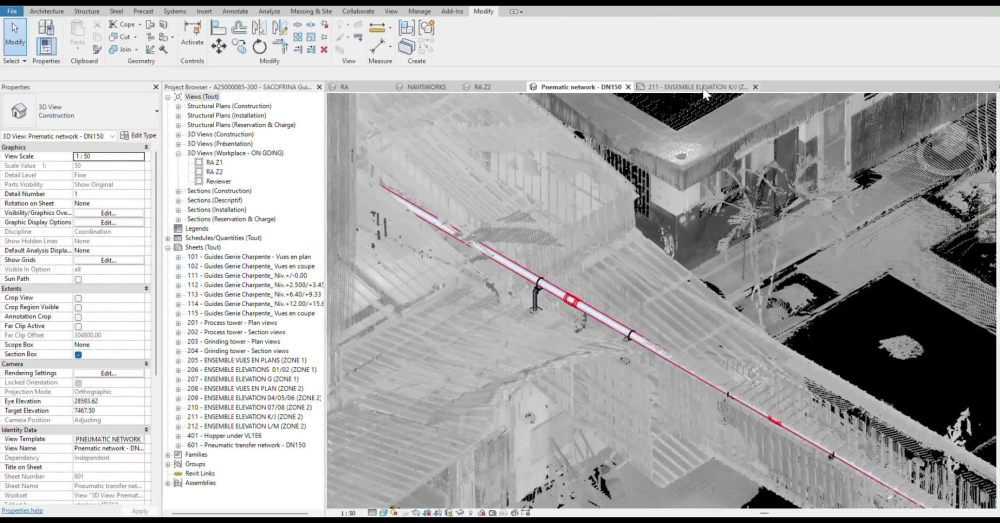Screen dimensions: 1000x523
Task: Click Edit for Graphic Display Options
Action: click(x=108, y=223)
